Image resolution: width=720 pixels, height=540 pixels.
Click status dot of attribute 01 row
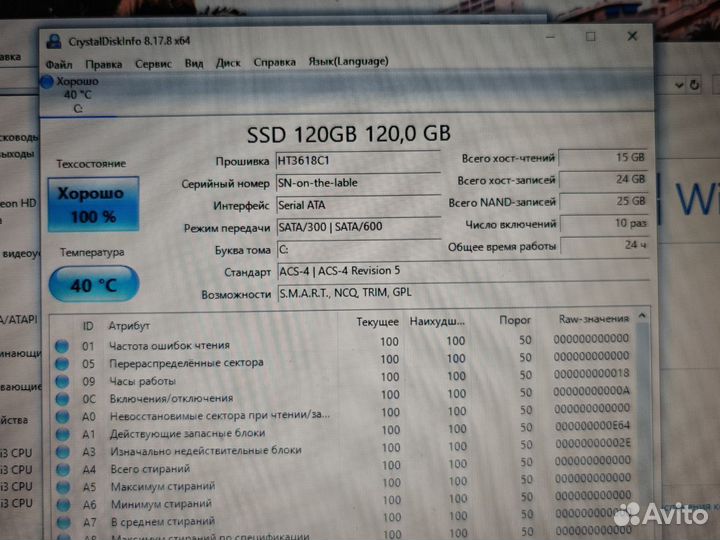point(62,346)
